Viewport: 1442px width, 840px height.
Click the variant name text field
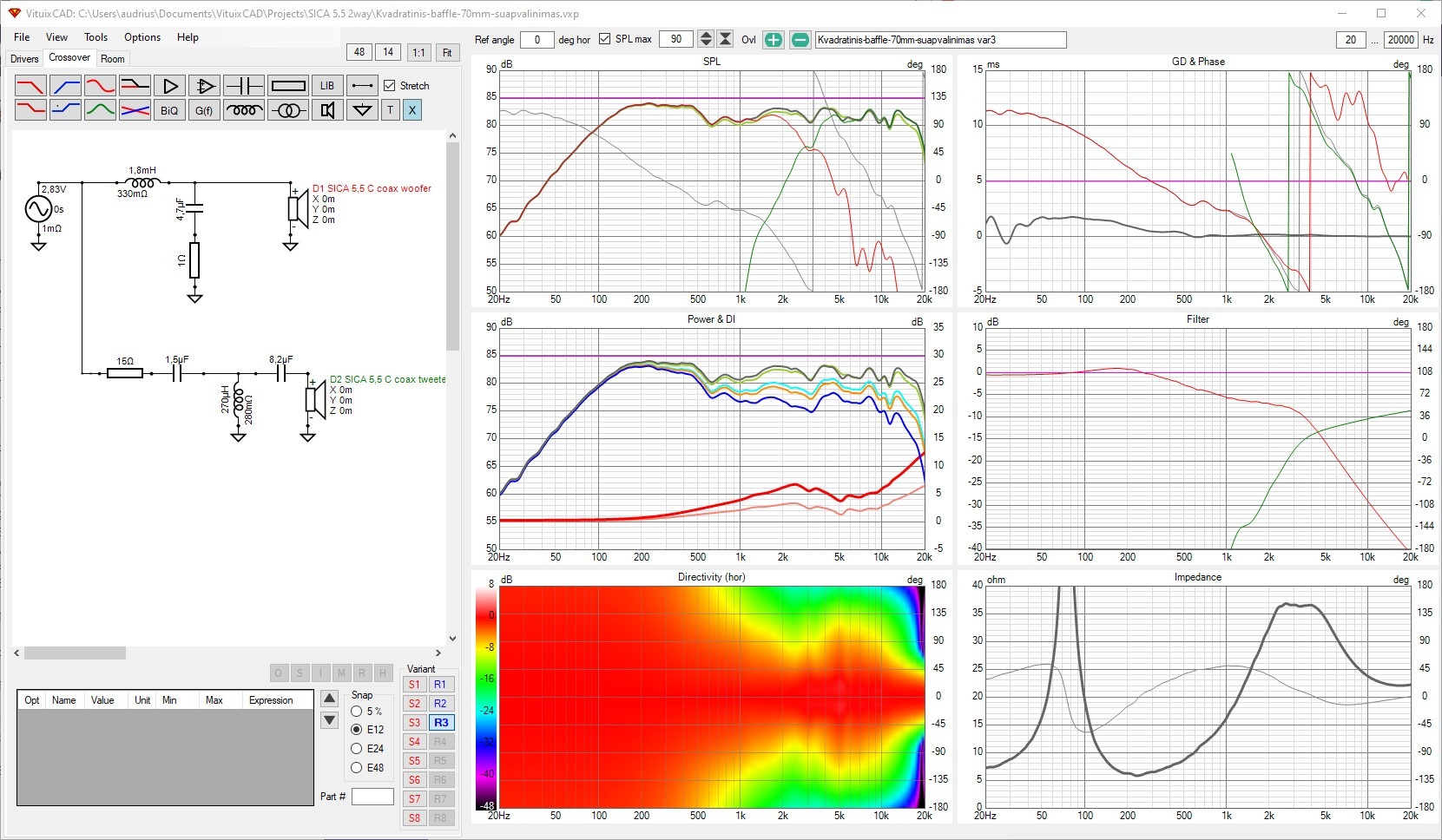tap(940, 40)
